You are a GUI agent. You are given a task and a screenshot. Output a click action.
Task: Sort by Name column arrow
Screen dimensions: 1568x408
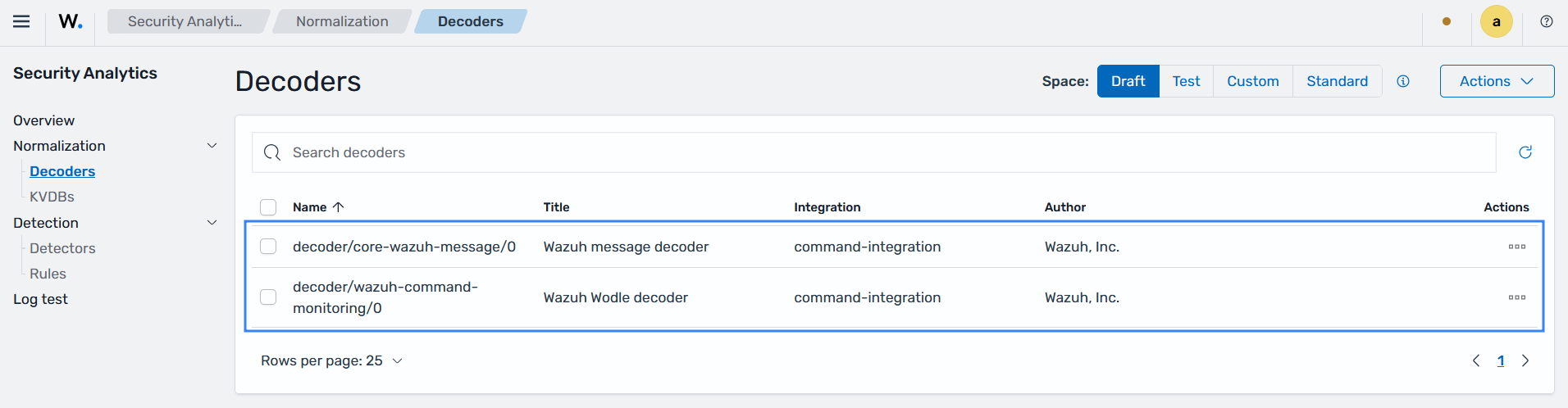[x=338, y=207]
